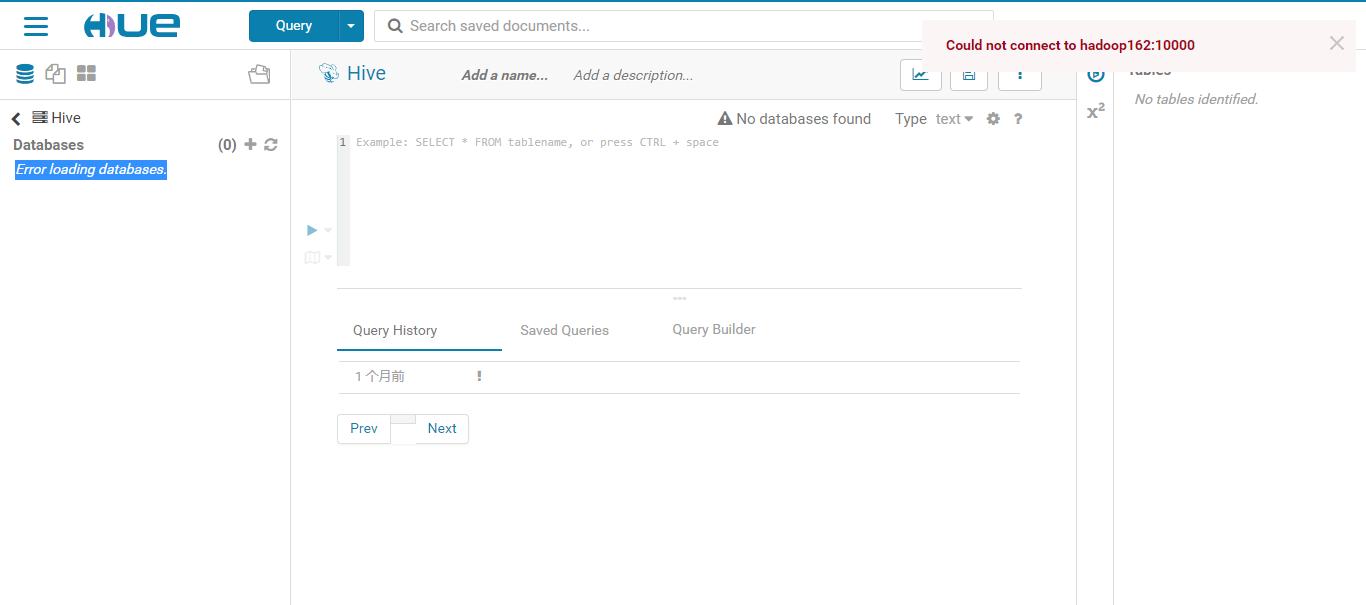This screenshot has height=605, width=1366.
Task: Click the exclamation status icon in history row
Action: [x=479, y=377]
